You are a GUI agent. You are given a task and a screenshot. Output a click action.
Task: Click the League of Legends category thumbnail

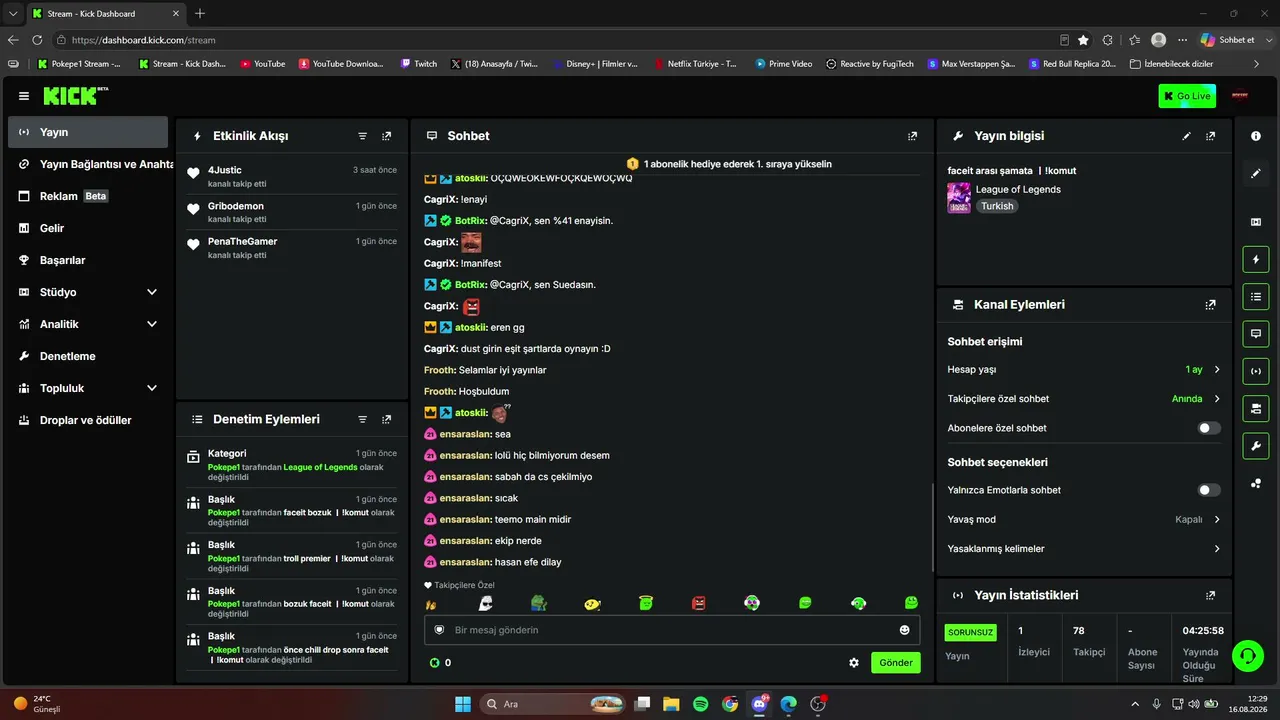pos(959,198)
